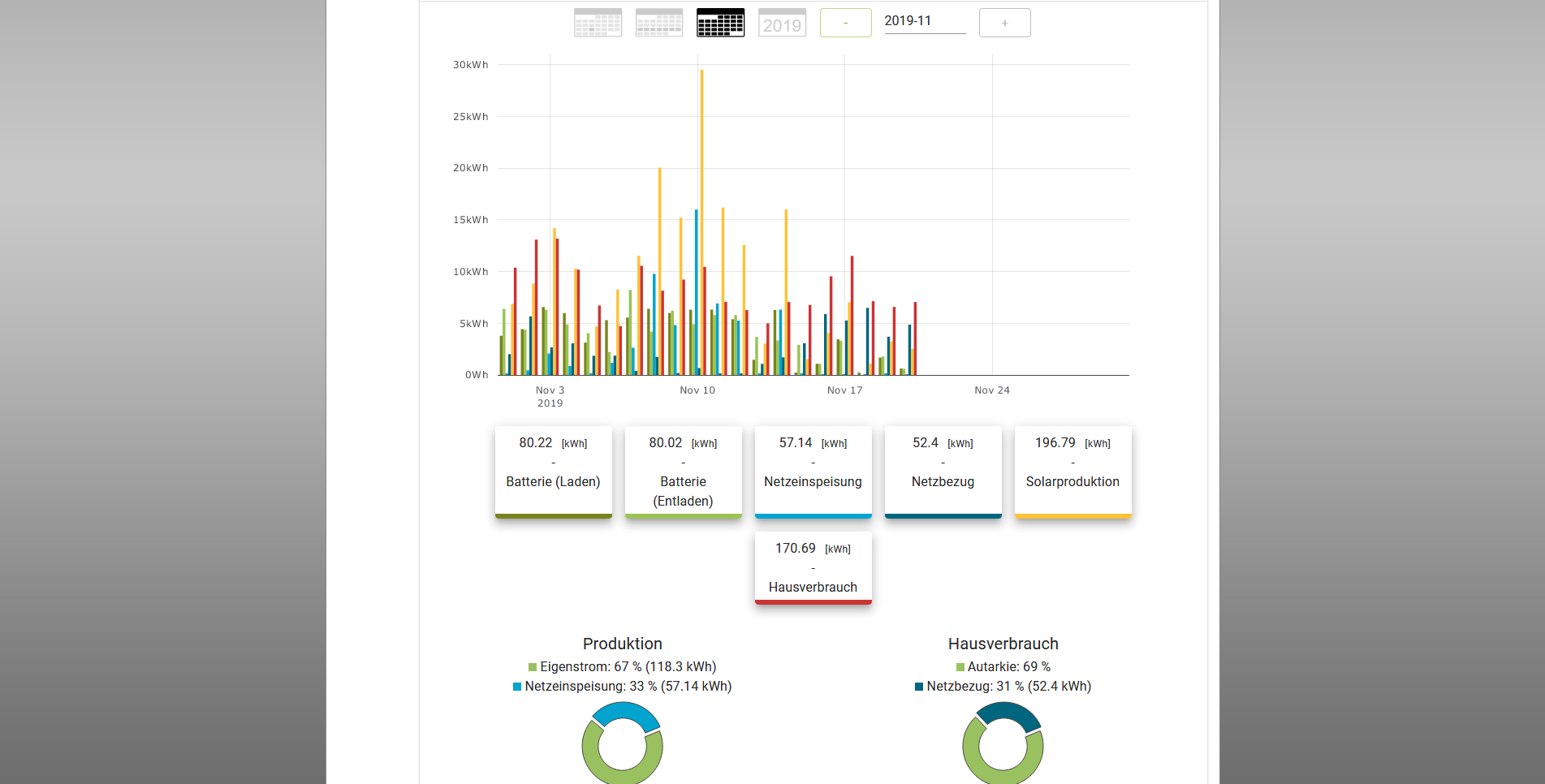1545x784 pixels.
Task: Select the black month calendar view icon
Action: point(720,23)
